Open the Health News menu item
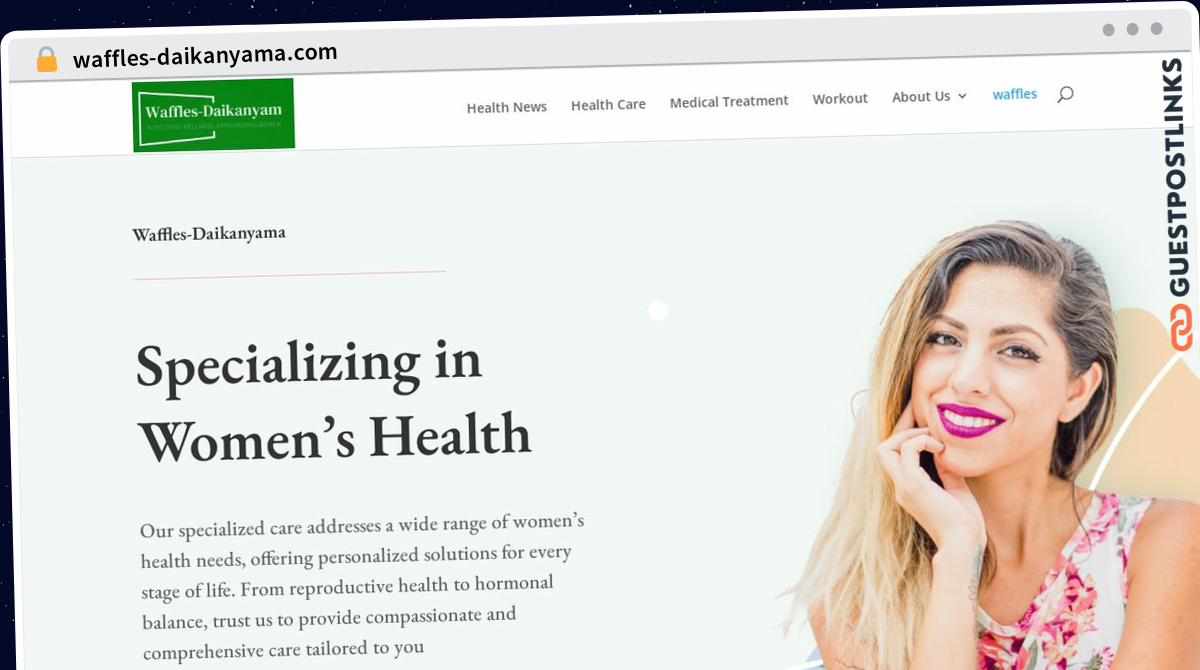This screenshot has width=1200, height=670. (507, 107)
